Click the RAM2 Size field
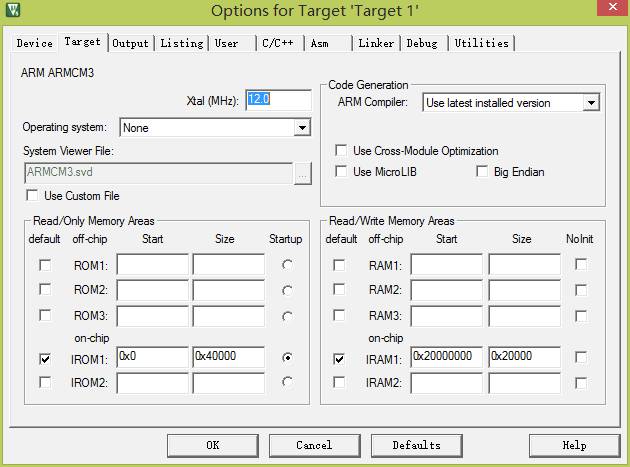The height and width of the screenshot is (467, 630). point(524,290)
